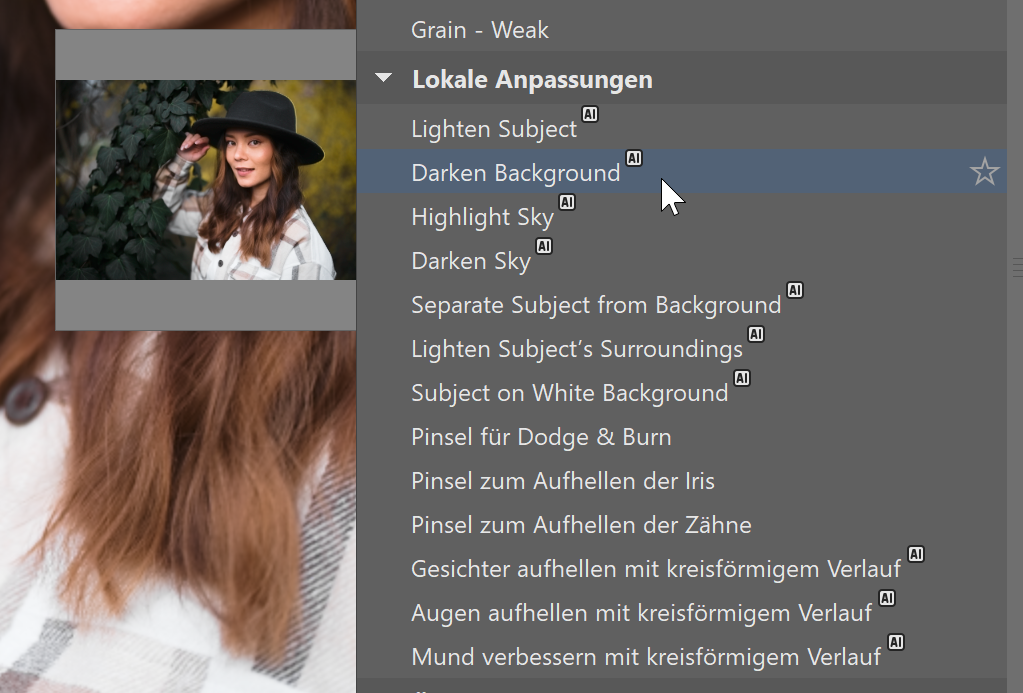Click the AI badge next to Lighten Subject
1023x693 pixels.
[590, 115]
